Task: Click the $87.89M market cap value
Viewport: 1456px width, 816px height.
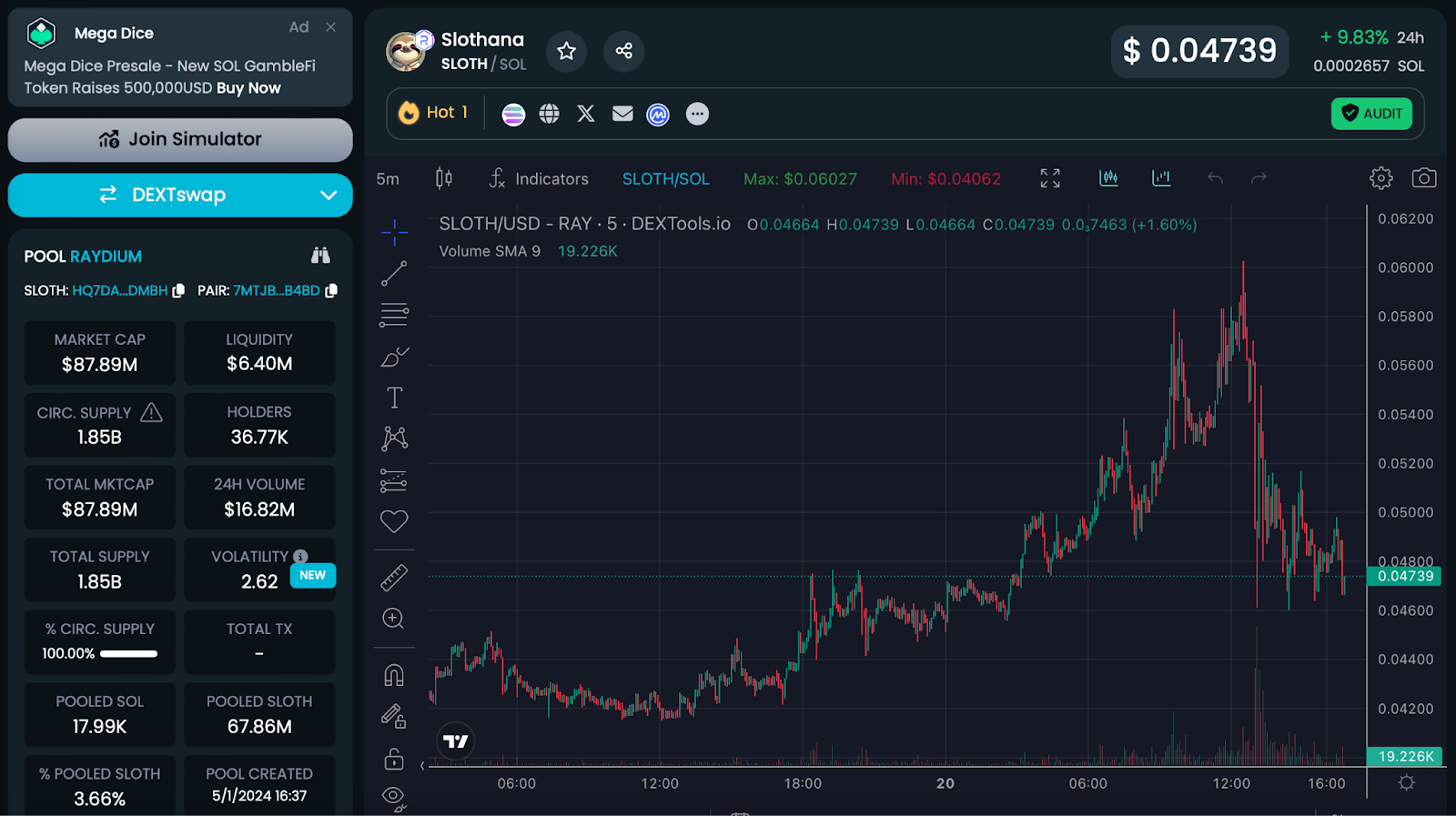Action: 100,365
